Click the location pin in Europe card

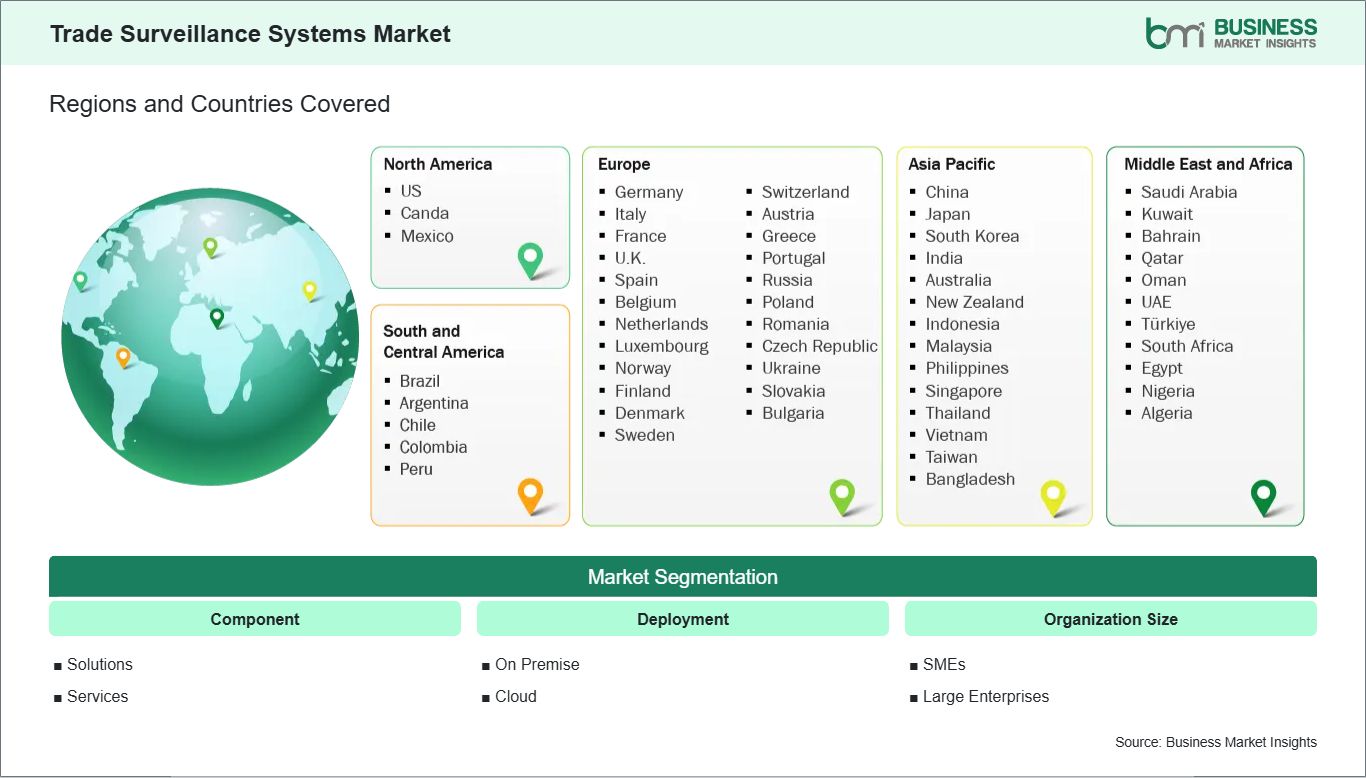click(x=842, y=495)
